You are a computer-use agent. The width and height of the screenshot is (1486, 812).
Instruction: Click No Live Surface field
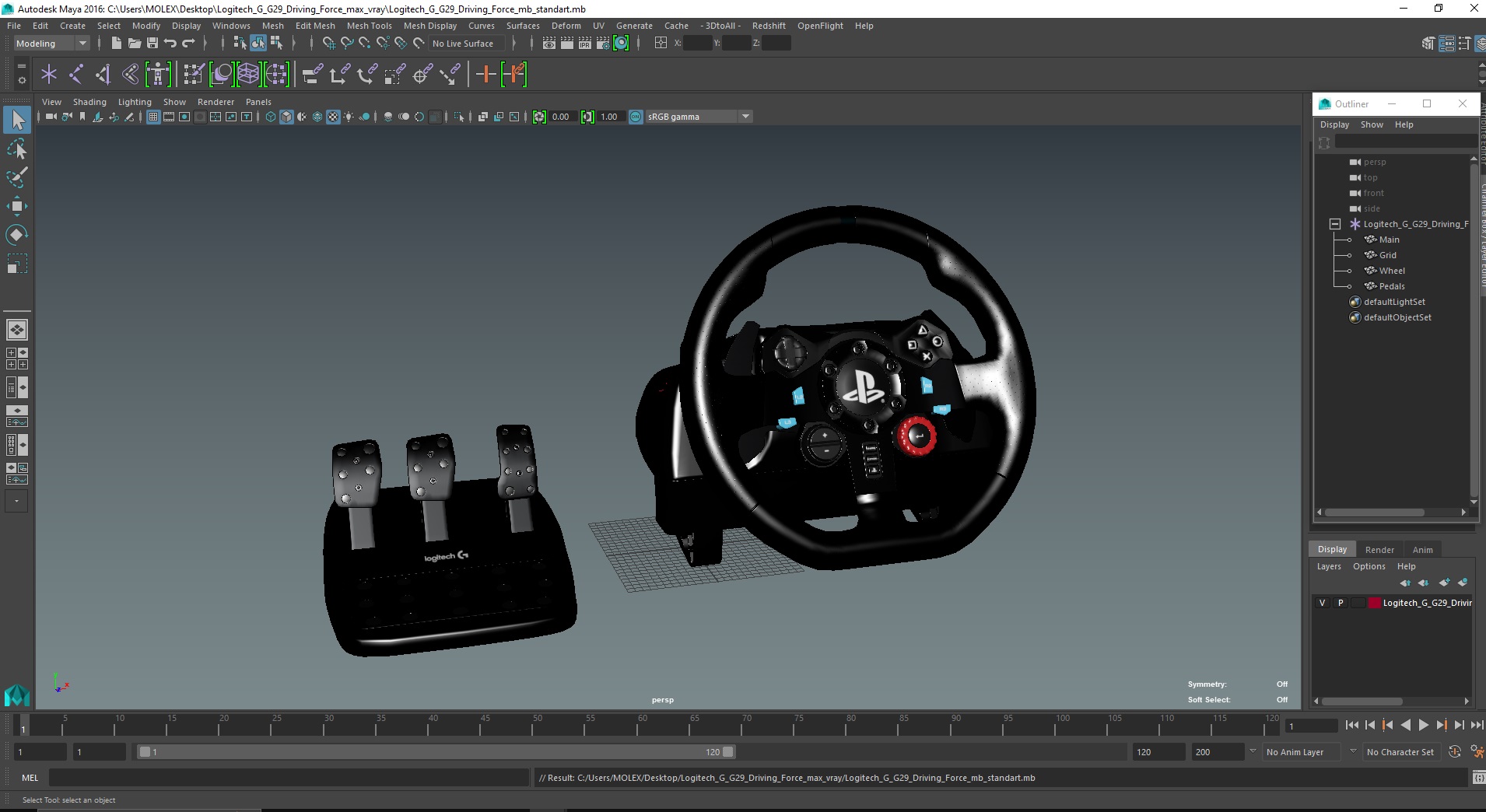[466, 44]
